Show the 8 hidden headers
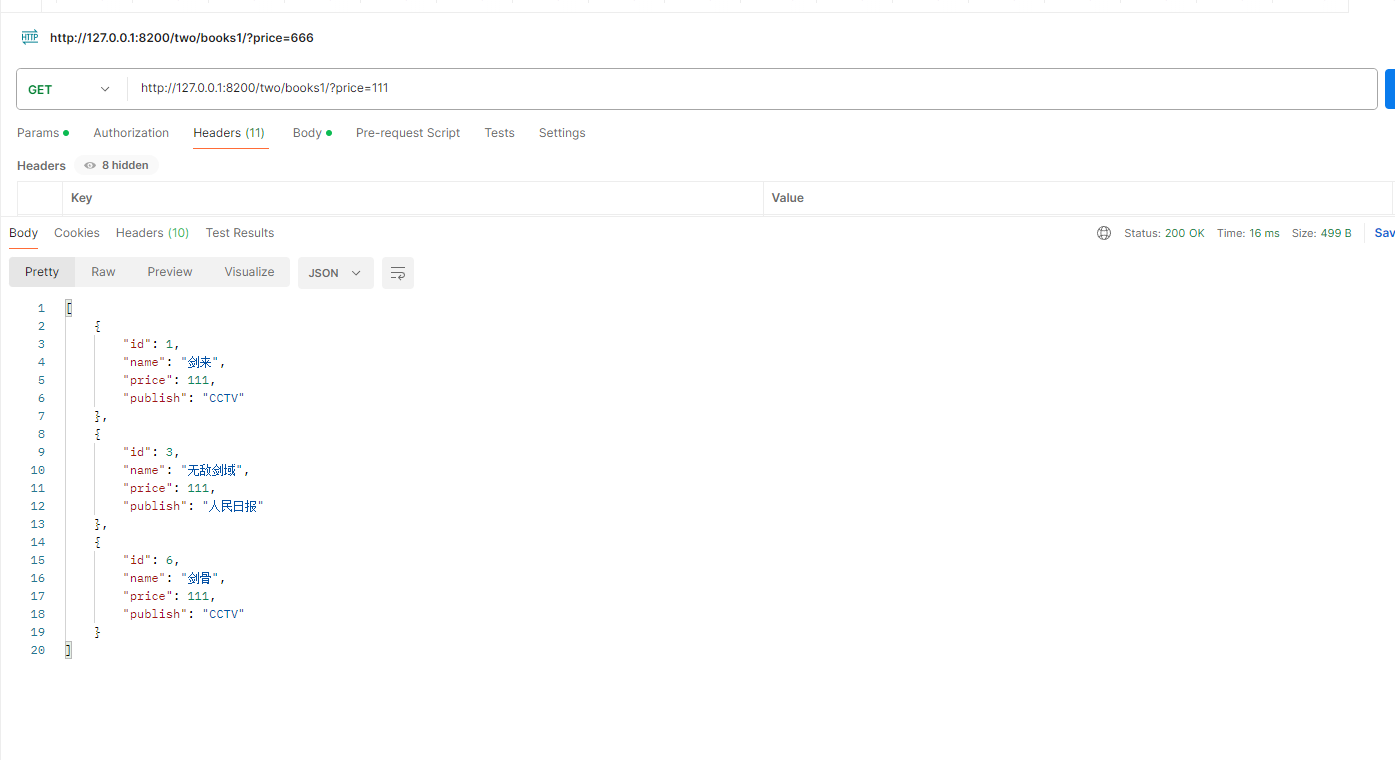The height and width of the screenshot is (760, 1395). (x=116, y=165)
